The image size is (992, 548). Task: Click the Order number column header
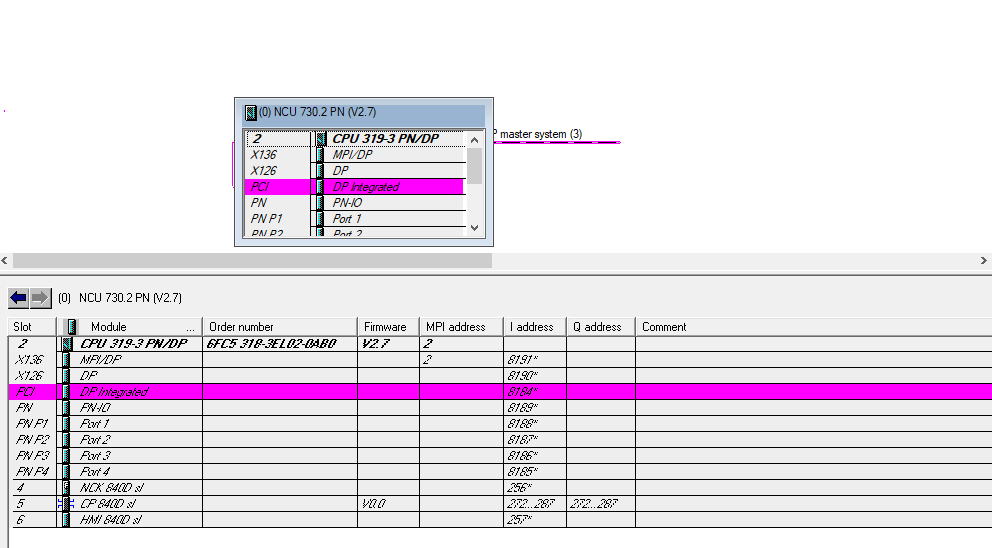tap(280, 327)
